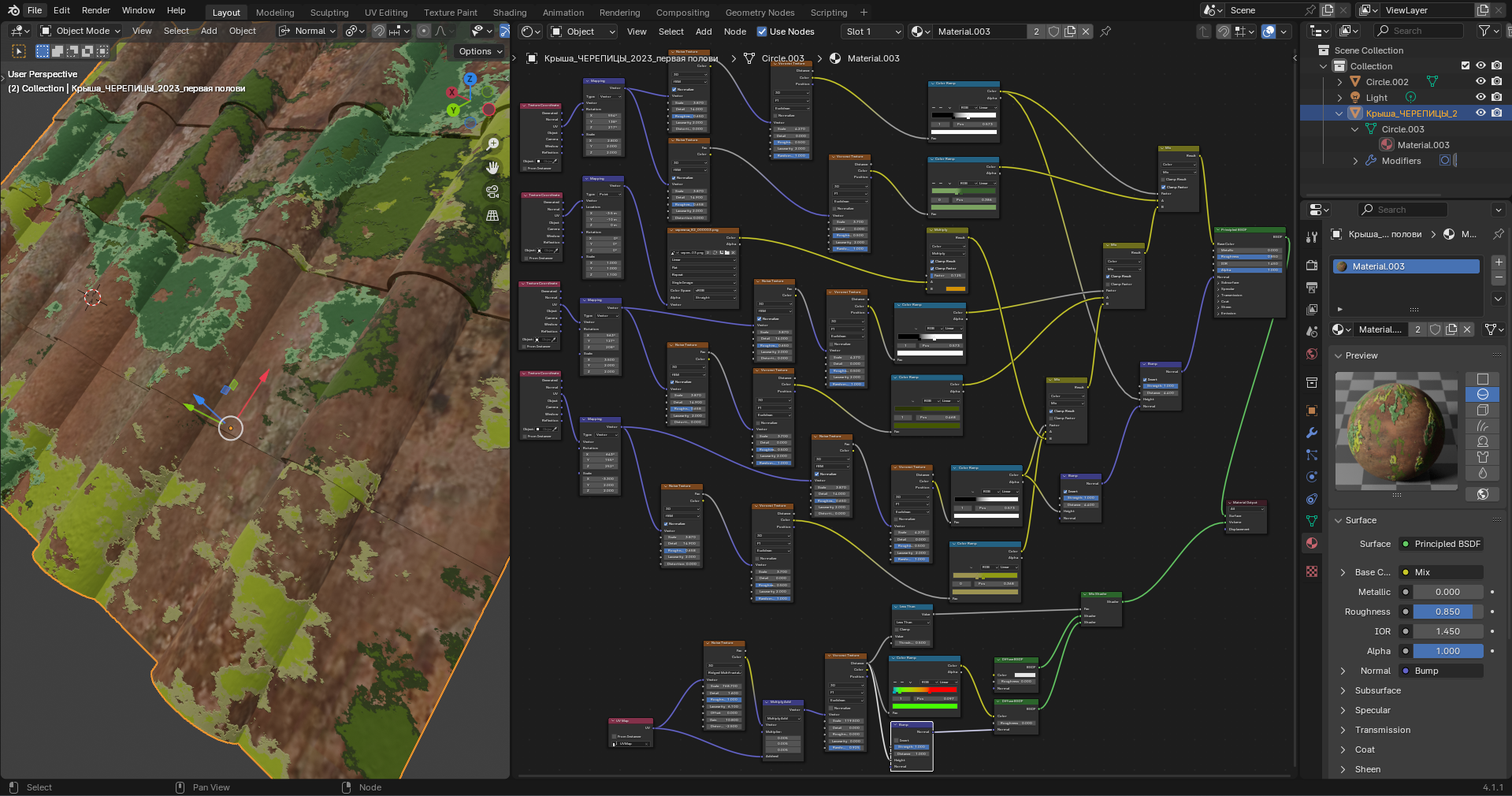This screenshot has height=796, width=1512.
Task: Open the Render properties tab
Action: click(x=1312, y=266)
